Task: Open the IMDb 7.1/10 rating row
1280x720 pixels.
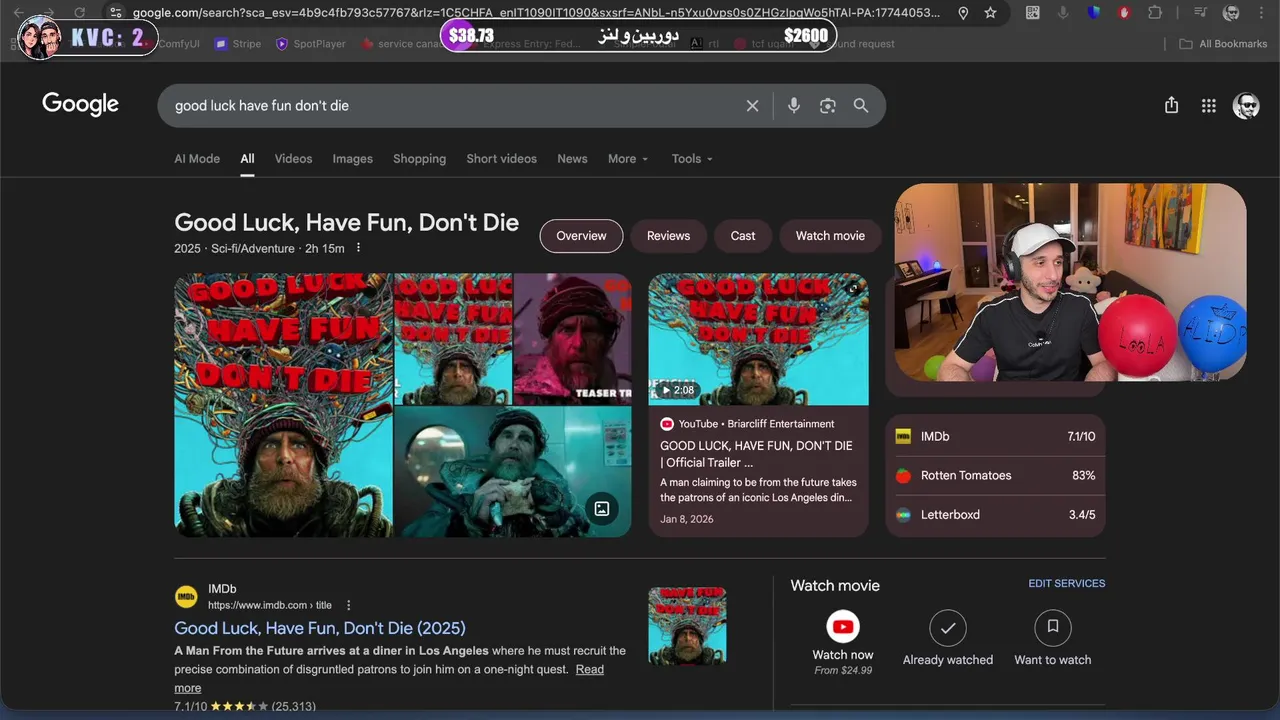Action: click(x=996, y=437)
